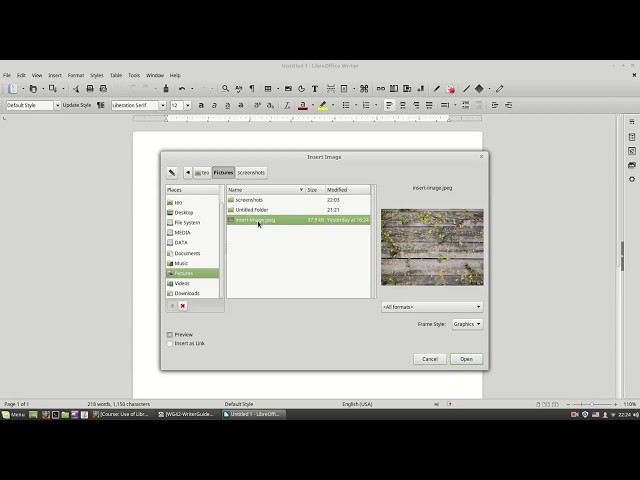Open the Table menu
Viewport: 640px width, 480px height.
point(116,76)
